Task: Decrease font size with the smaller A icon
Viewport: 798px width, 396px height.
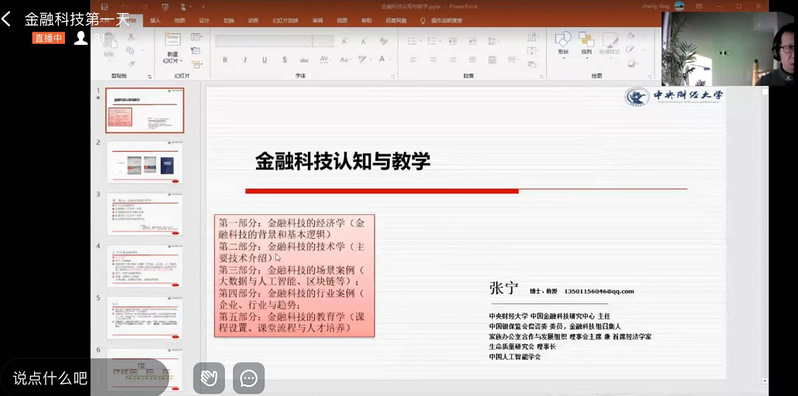Action: [363, 42]
